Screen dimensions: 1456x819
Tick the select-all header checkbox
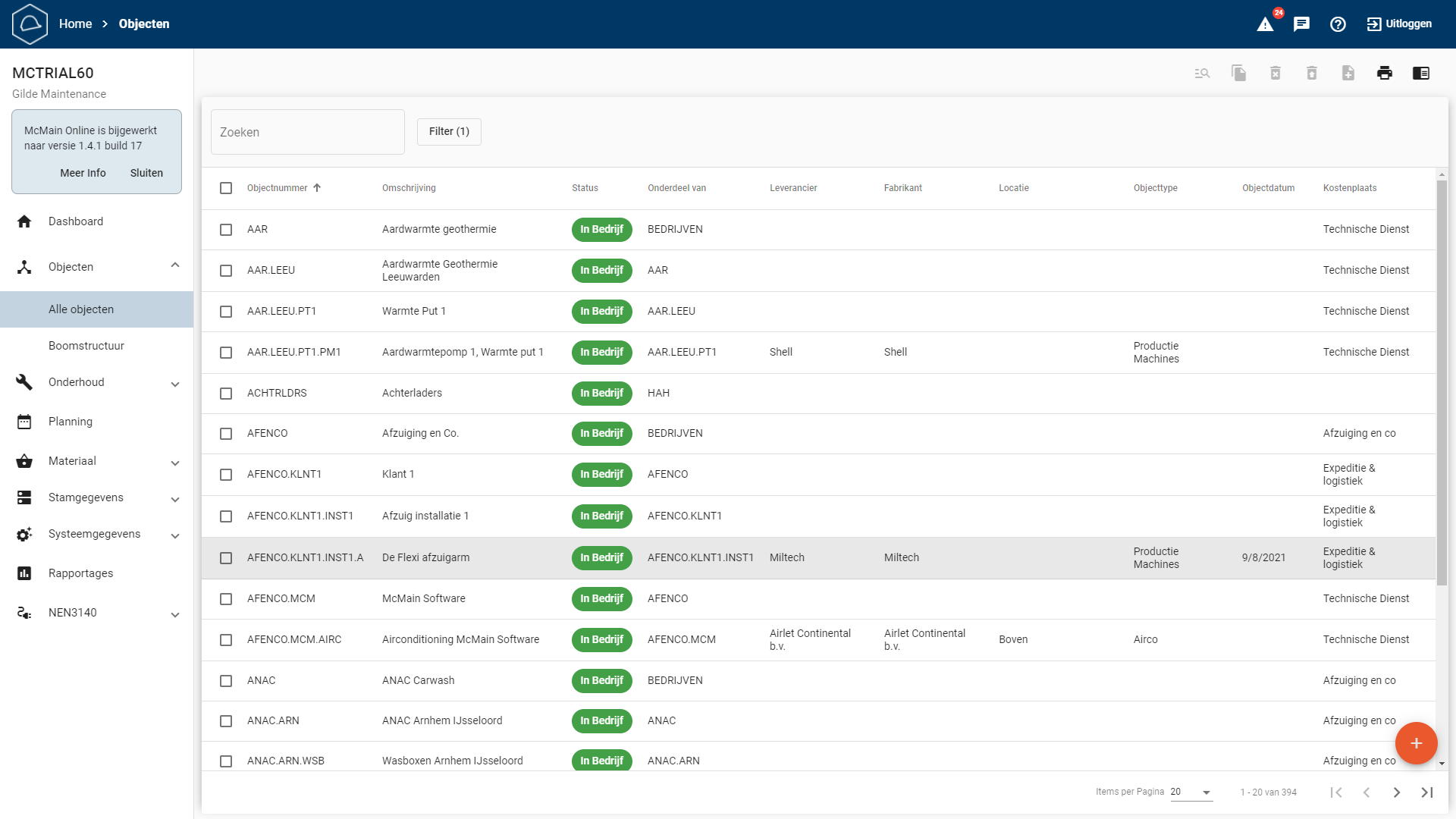(226, 188)
